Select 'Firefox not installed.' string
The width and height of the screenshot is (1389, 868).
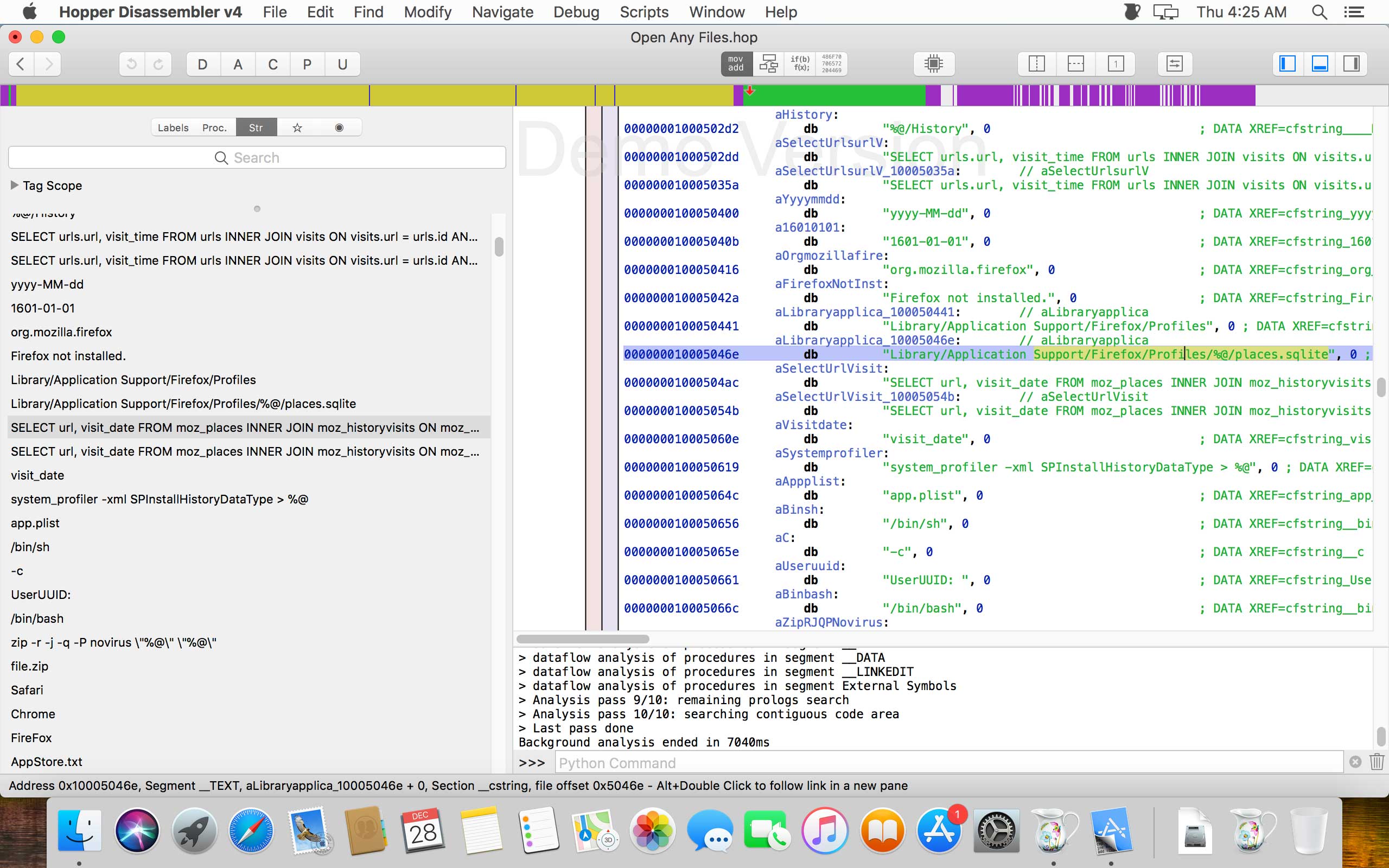tap(249, 356)
